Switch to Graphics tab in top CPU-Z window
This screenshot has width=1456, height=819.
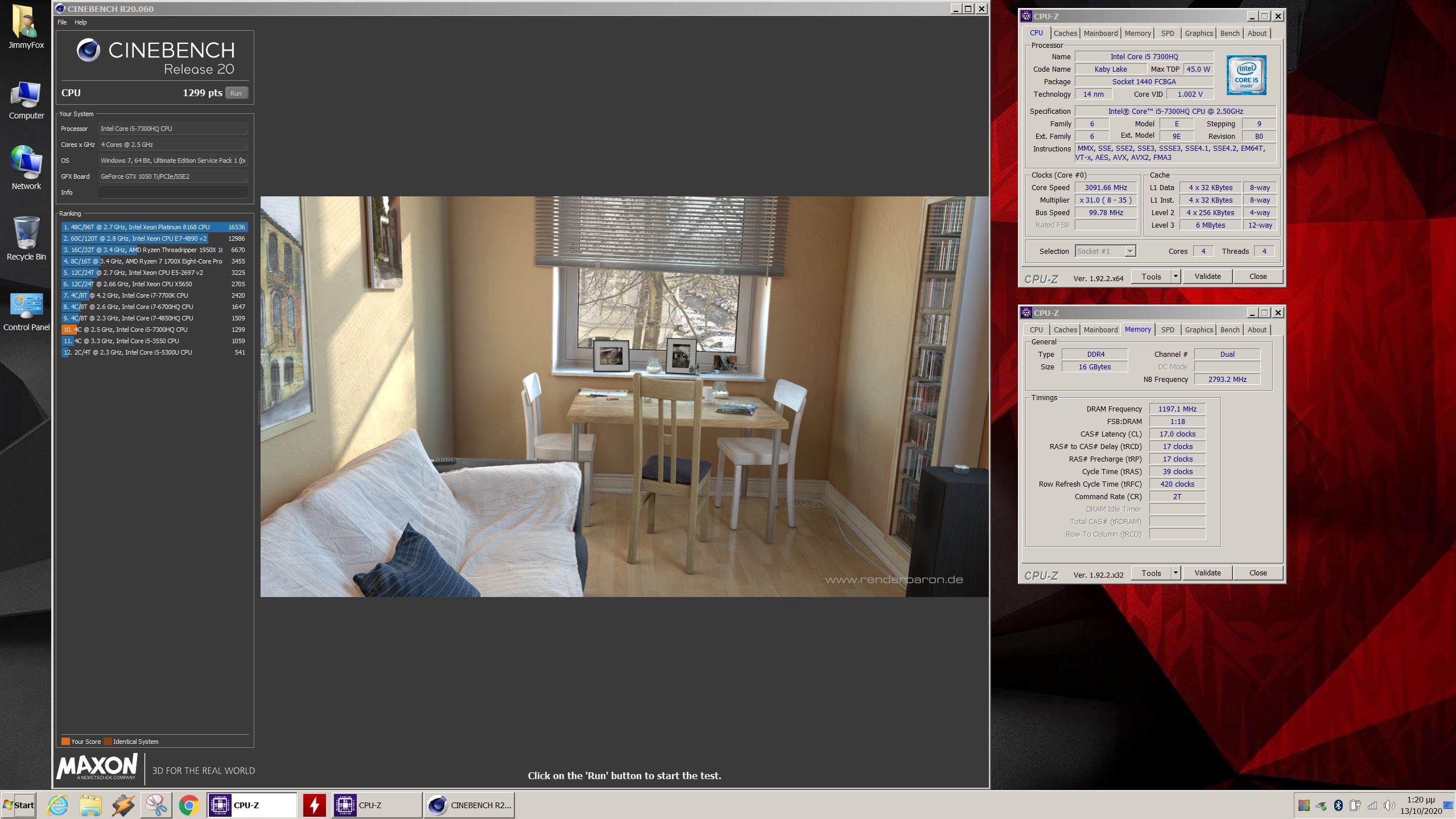pyautogui.click(x=1199, y=33)
